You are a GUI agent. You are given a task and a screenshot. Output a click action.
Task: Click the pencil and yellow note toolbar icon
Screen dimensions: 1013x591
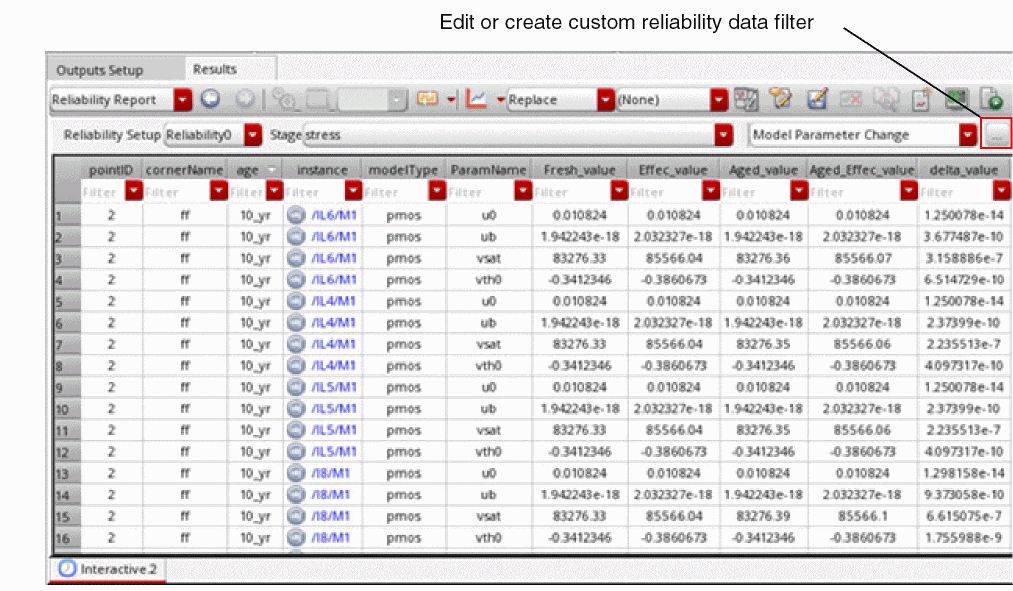780,100
